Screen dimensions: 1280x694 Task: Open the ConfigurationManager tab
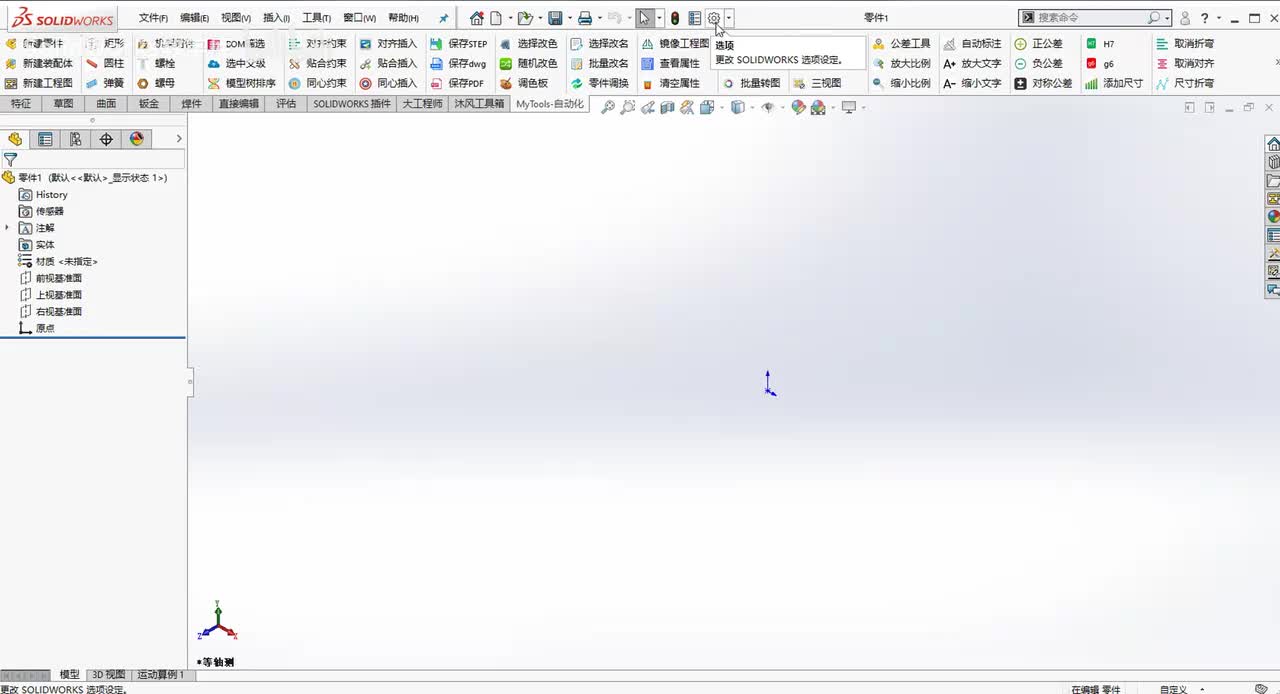75,139
